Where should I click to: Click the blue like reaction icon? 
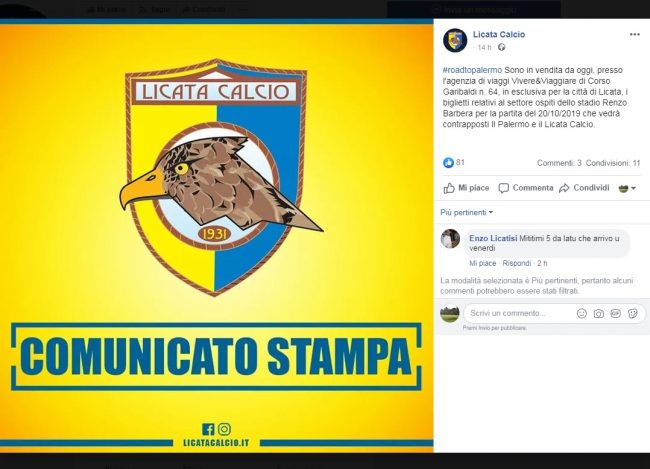(x=448, y=163)
